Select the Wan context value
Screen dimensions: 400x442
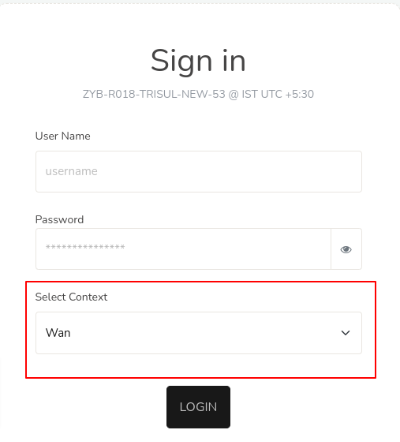58,333
